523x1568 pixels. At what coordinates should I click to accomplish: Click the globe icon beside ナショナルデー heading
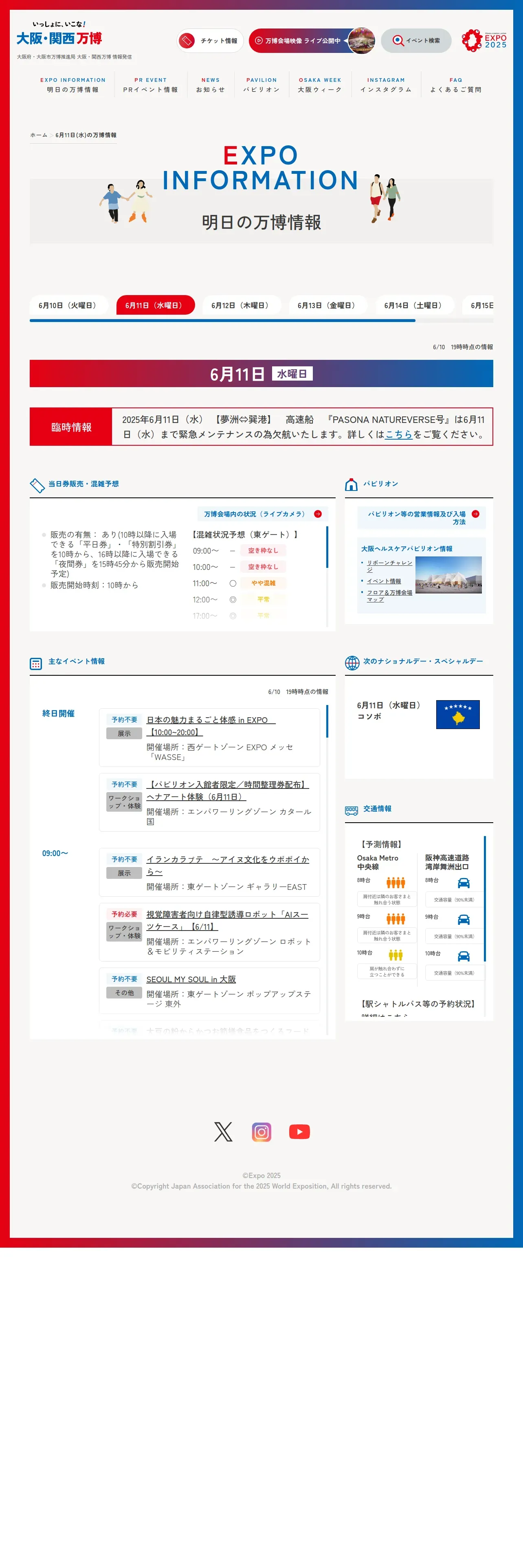352,662
